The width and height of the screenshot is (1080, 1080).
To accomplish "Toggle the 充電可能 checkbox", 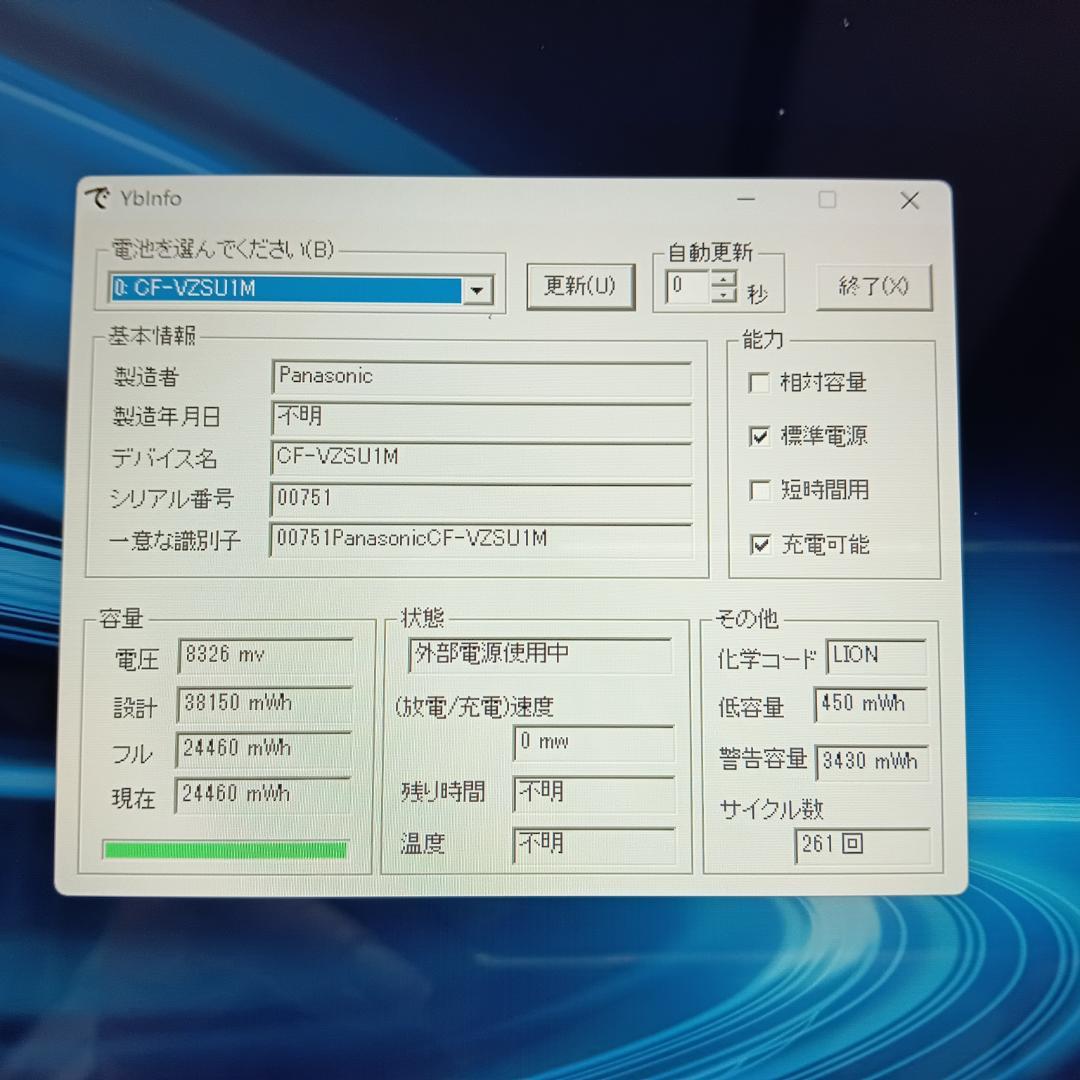I will [x=760, y=545].
